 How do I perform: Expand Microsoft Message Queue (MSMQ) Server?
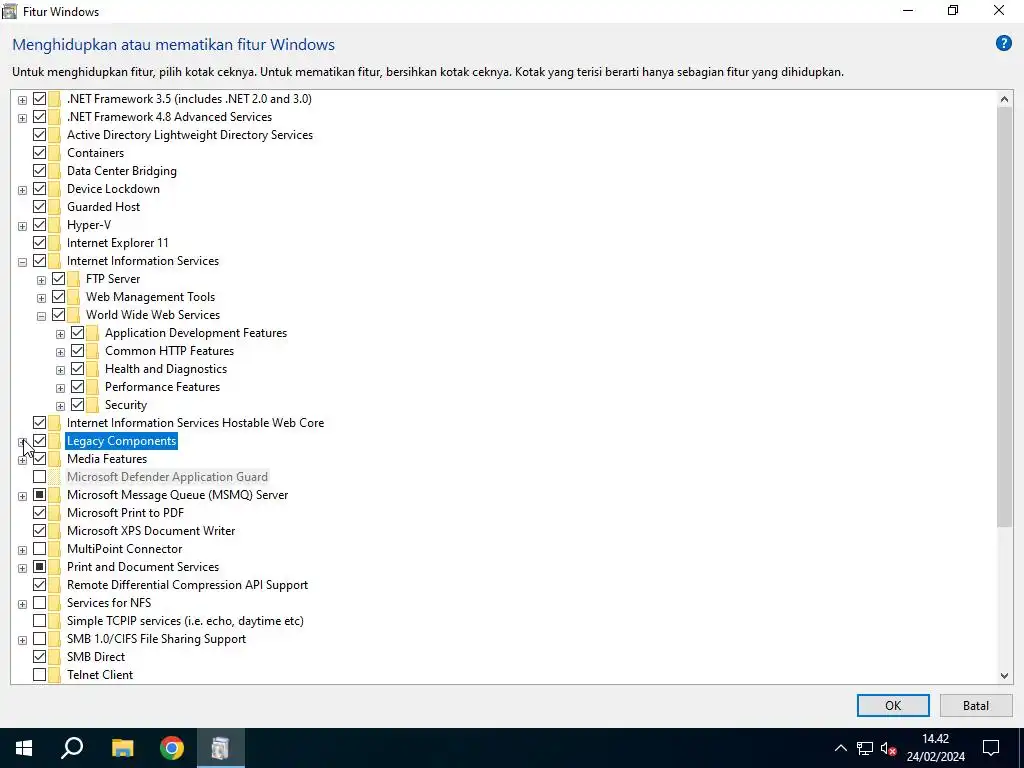pos(22,496)
